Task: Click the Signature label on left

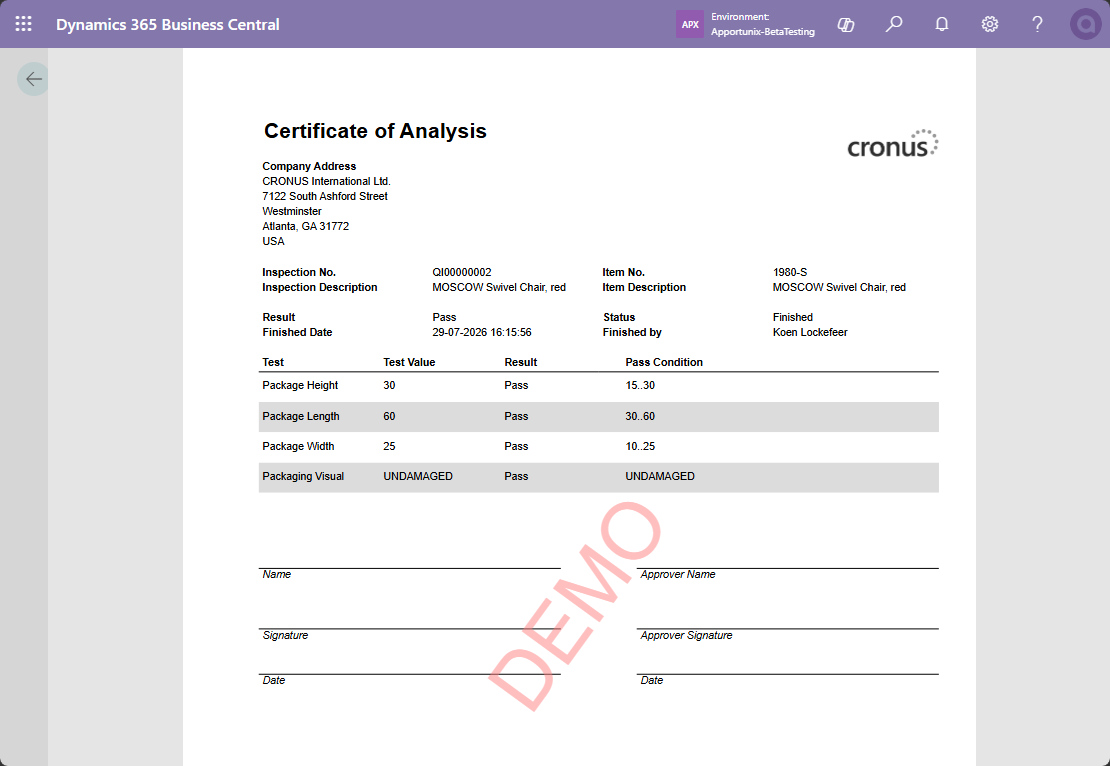Action: pyautogui.click(x=285, y=636)
